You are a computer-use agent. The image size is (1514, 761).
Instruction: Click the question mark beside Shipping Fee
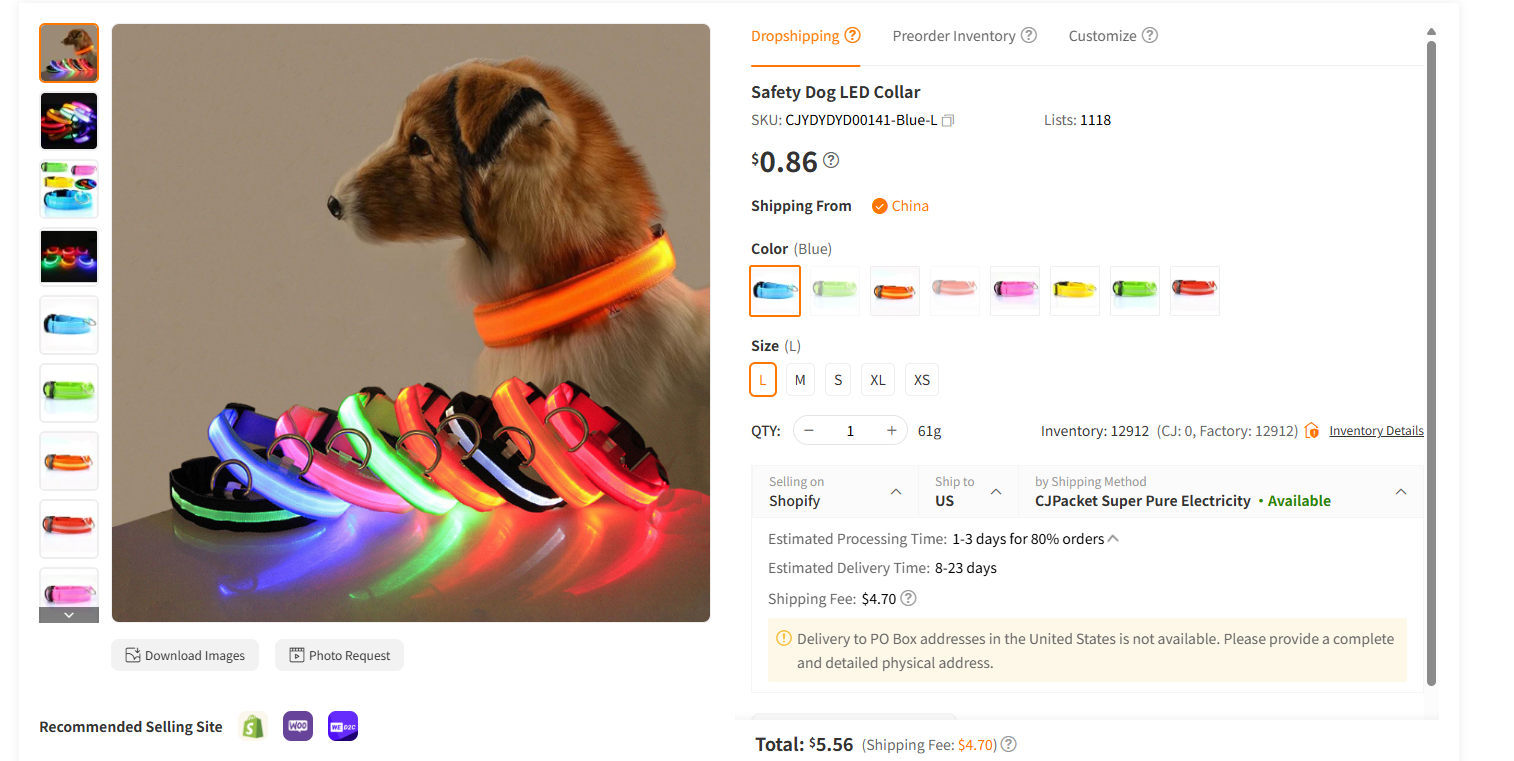(907, 598)
